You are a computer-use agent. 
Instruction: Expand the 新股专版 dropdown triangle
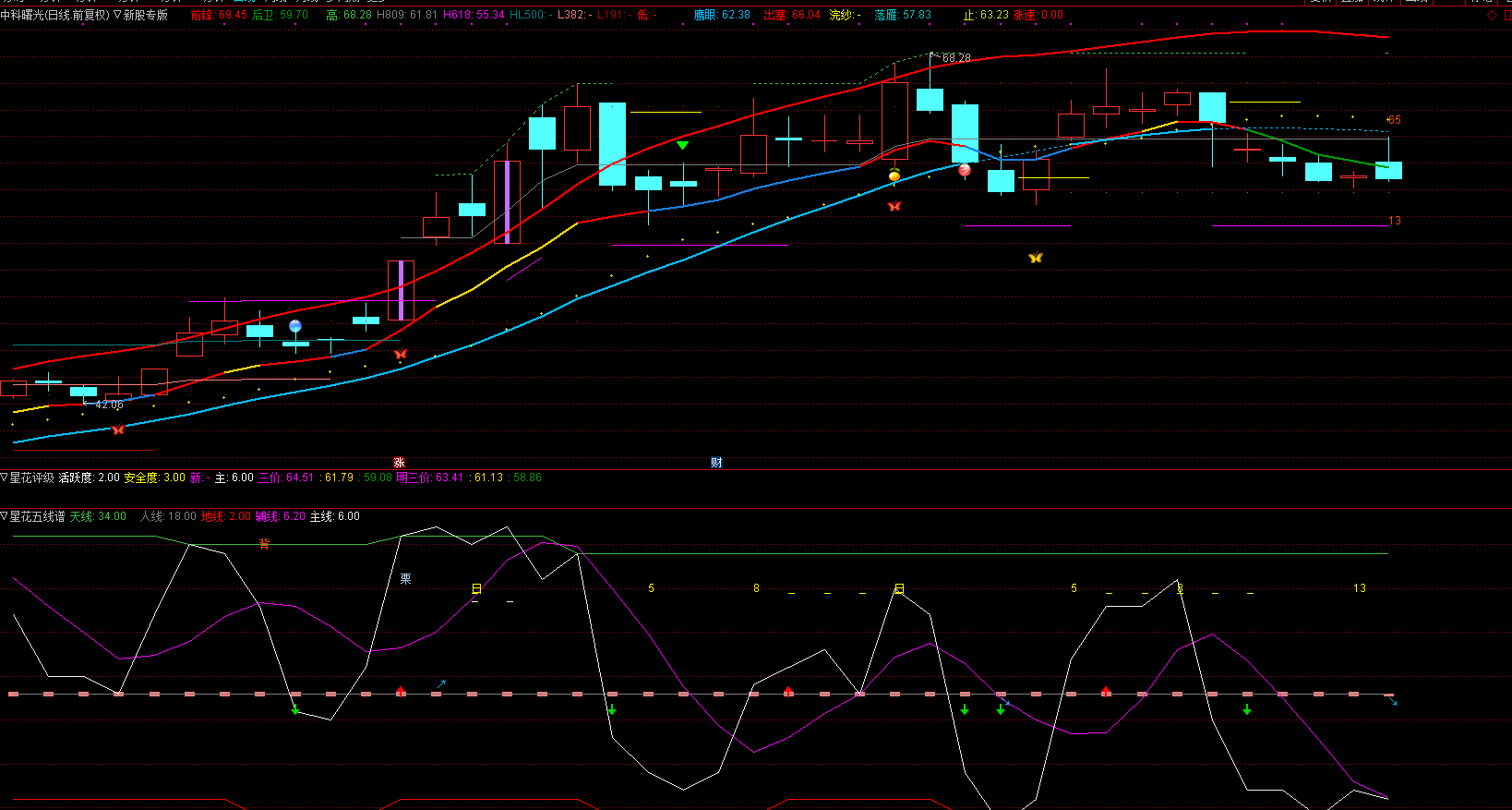pyautogui.click(x=117, y=15)
